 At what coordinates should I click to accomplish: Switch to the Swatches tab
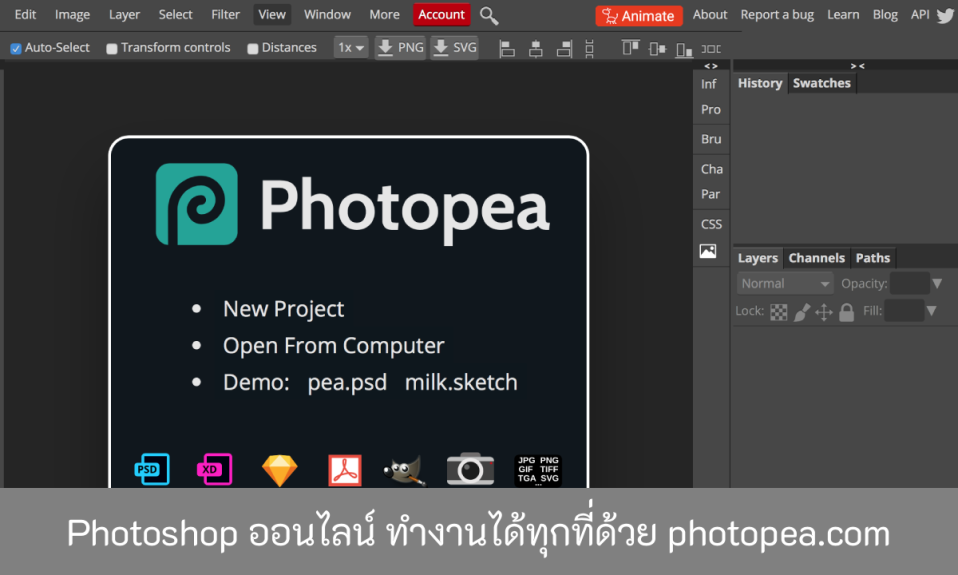(822, 83)
